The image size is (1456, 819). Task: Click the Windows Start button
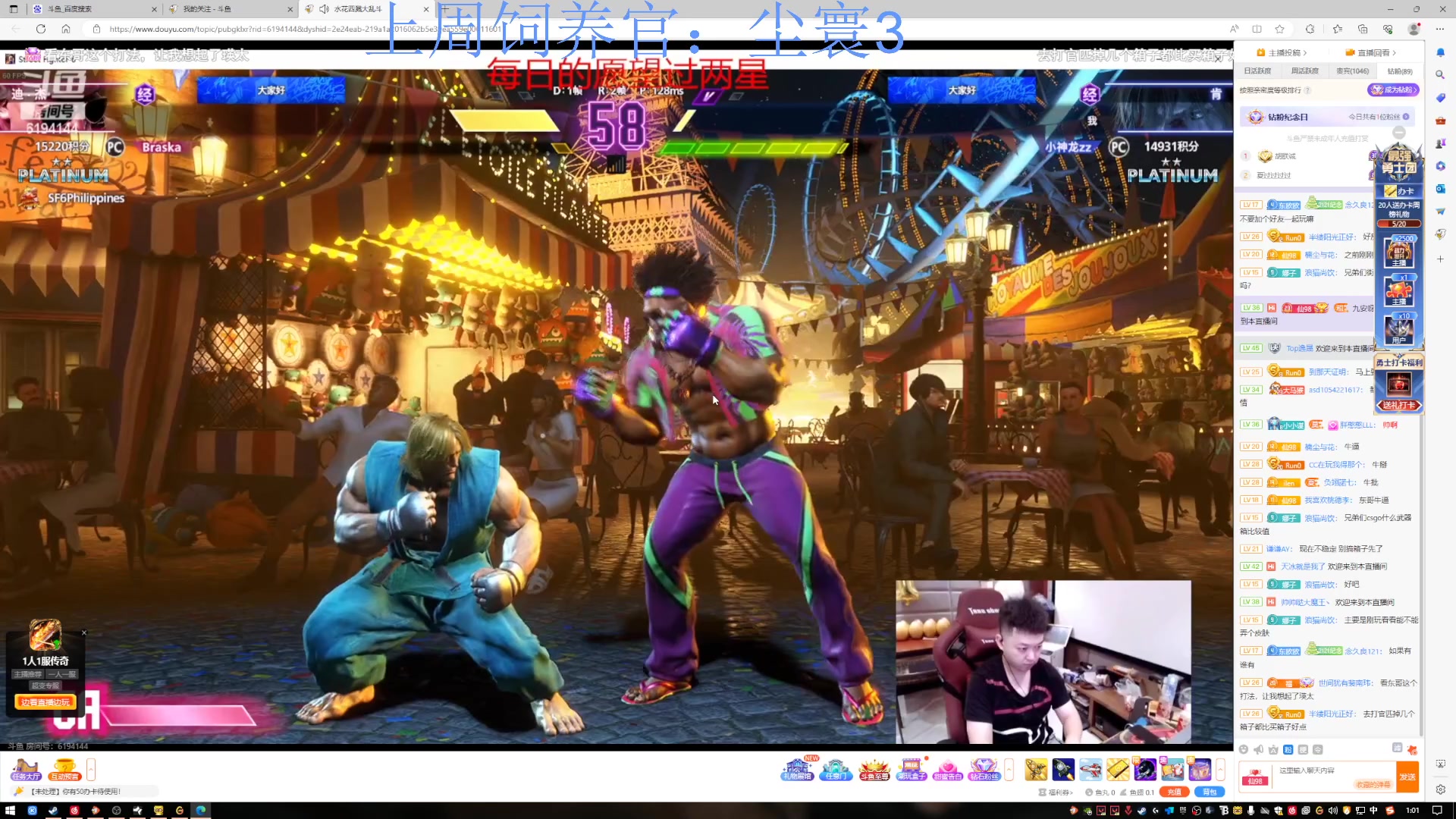tap(11, 810)
